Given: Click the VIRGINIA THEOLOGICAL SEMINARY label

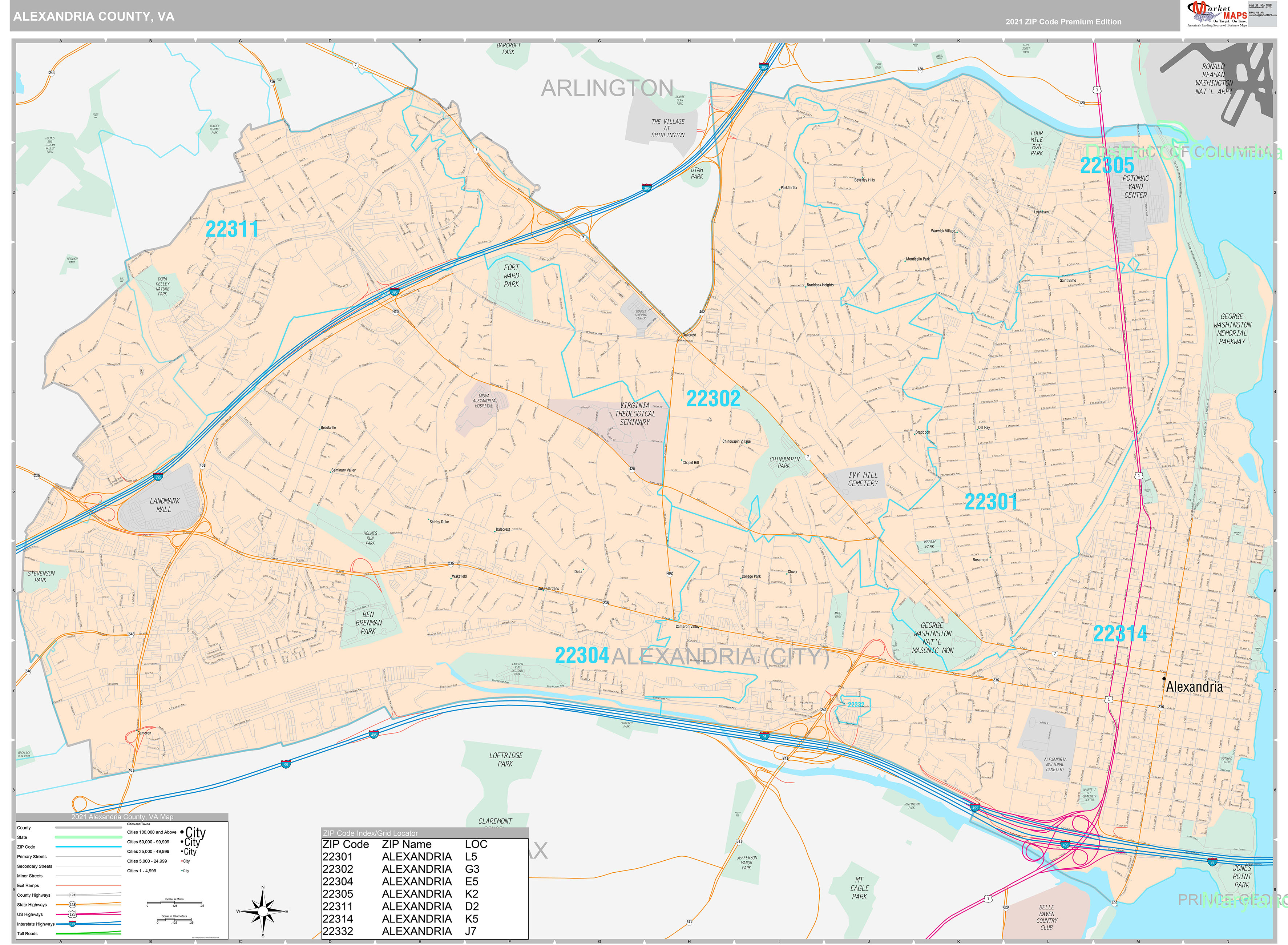Looking at the screenshot, I should [635, 414].
